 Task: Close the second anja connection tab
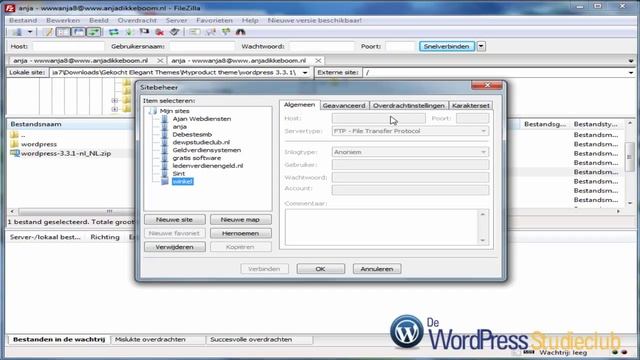(x=318, y=60)
